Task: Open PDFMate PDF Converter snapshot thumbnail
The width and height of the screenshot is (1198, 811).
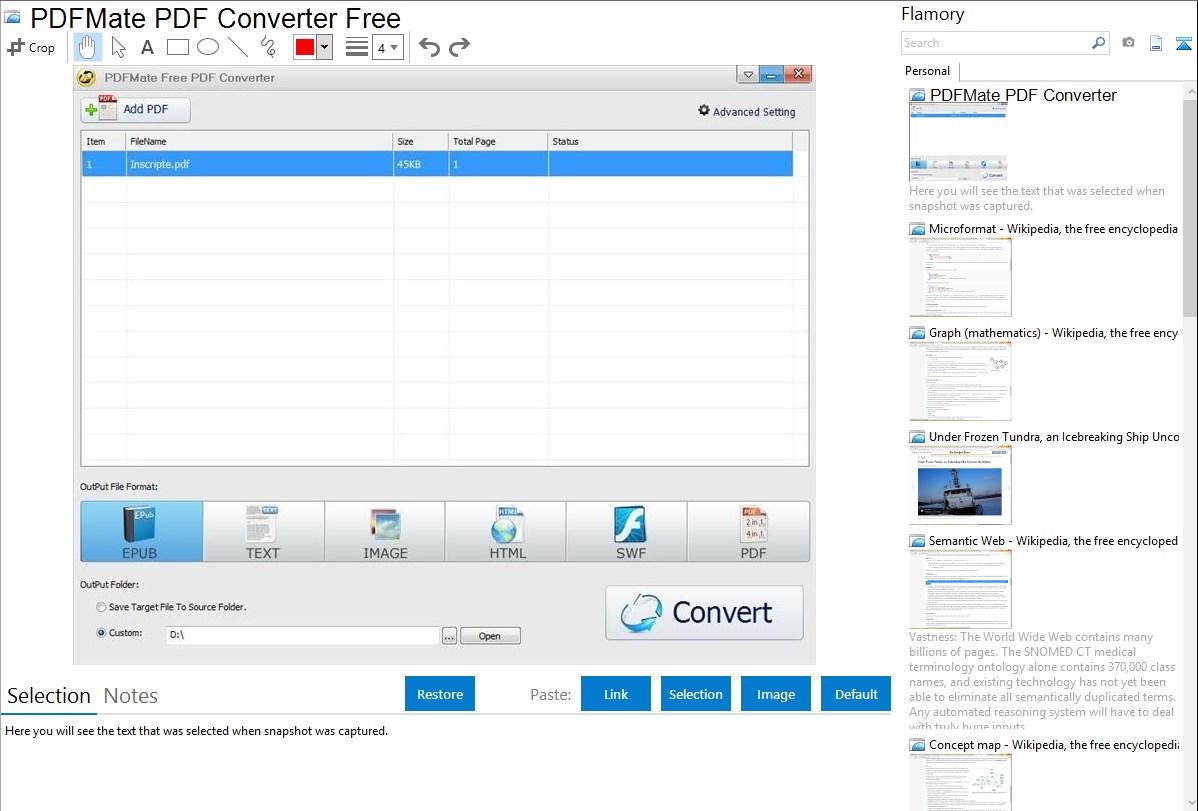Action: [958, 143]
